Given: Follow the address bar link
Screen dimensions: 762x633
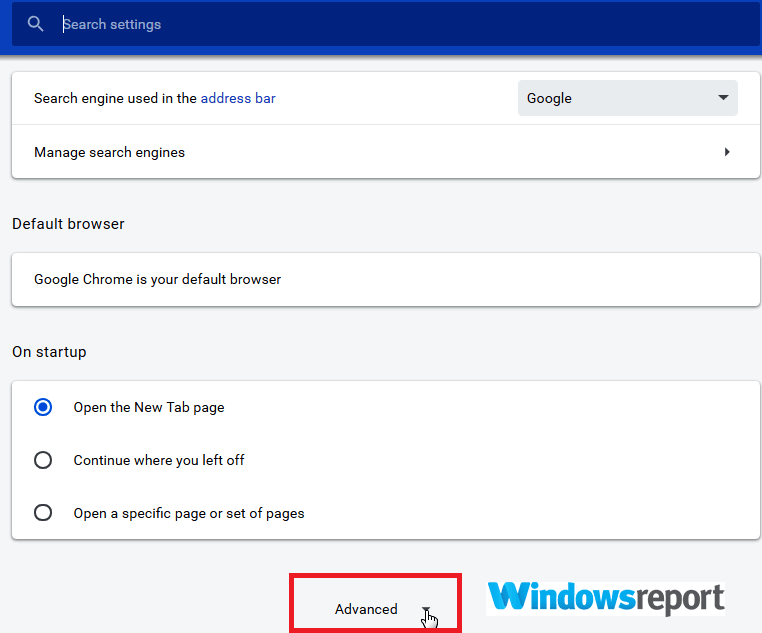Looking at the screenshot, I should pos(238,98).
